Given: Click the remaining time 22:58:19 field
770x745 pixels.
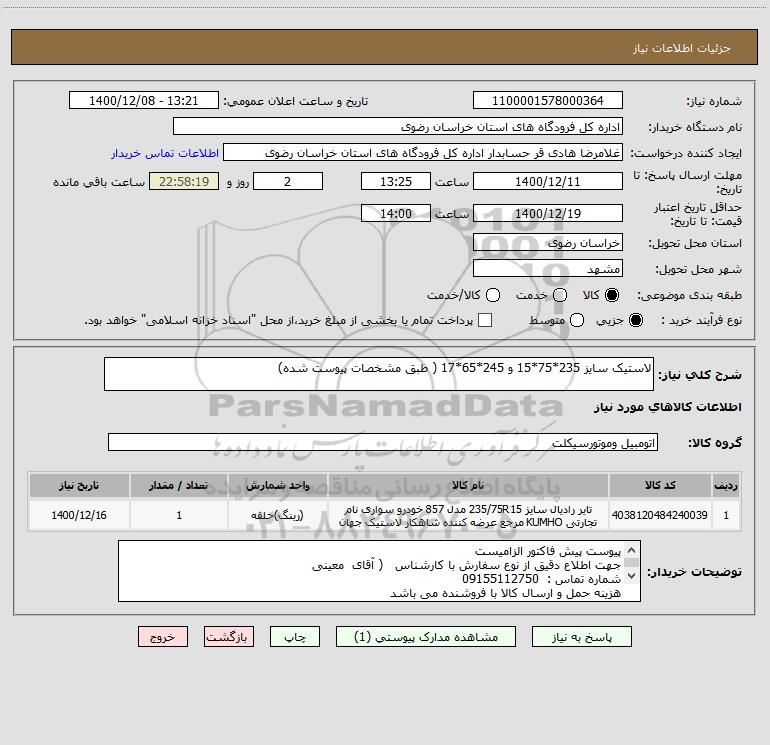Looking at the screenshot, I should 184,182.
